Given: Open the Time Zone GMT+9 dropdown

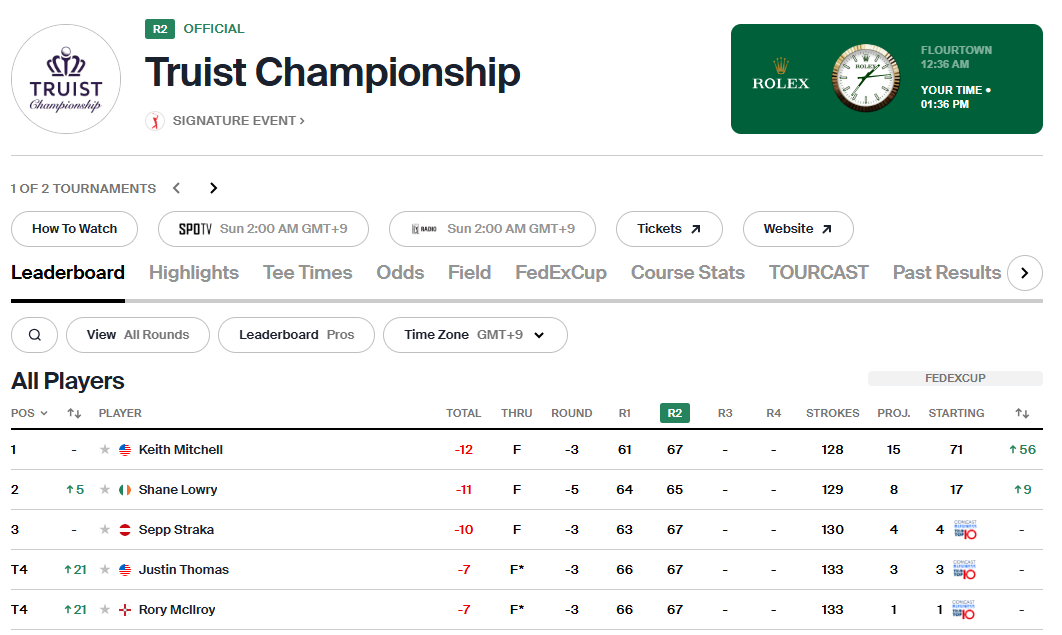Looking at the screenshot, I should click(475, 335).
